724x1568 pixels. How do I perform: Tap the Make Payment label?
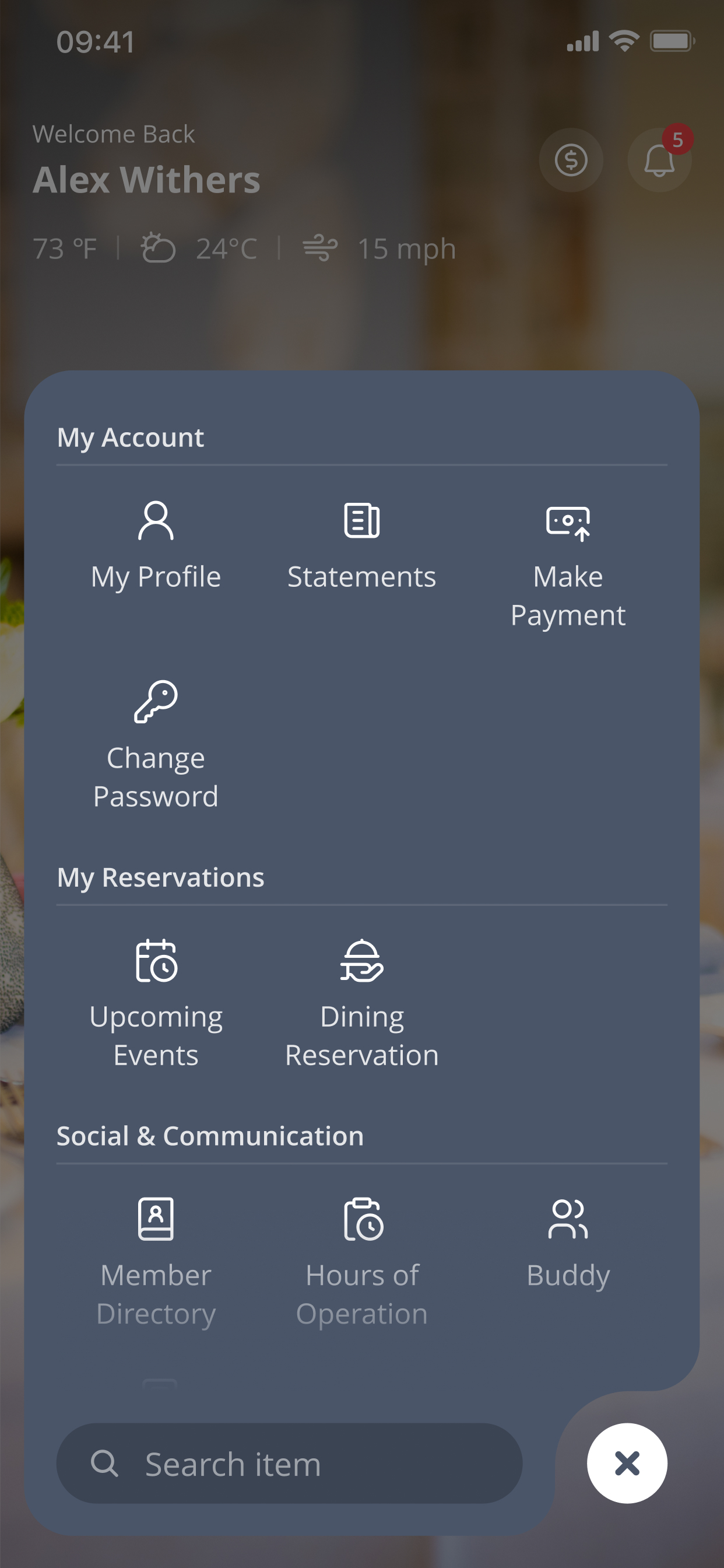(568, 596)
